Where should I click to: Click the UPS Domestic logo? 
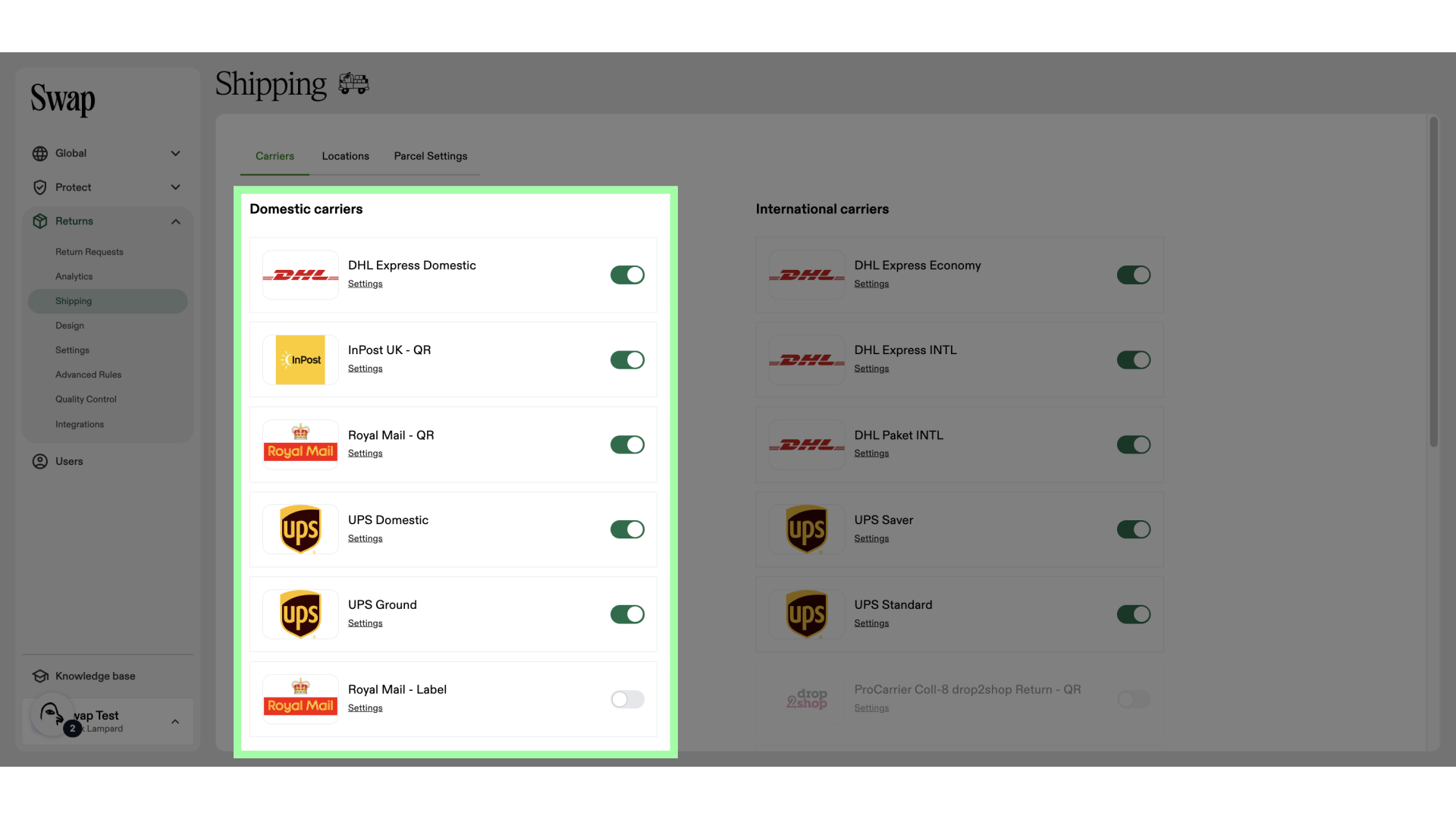pos(300,529)
